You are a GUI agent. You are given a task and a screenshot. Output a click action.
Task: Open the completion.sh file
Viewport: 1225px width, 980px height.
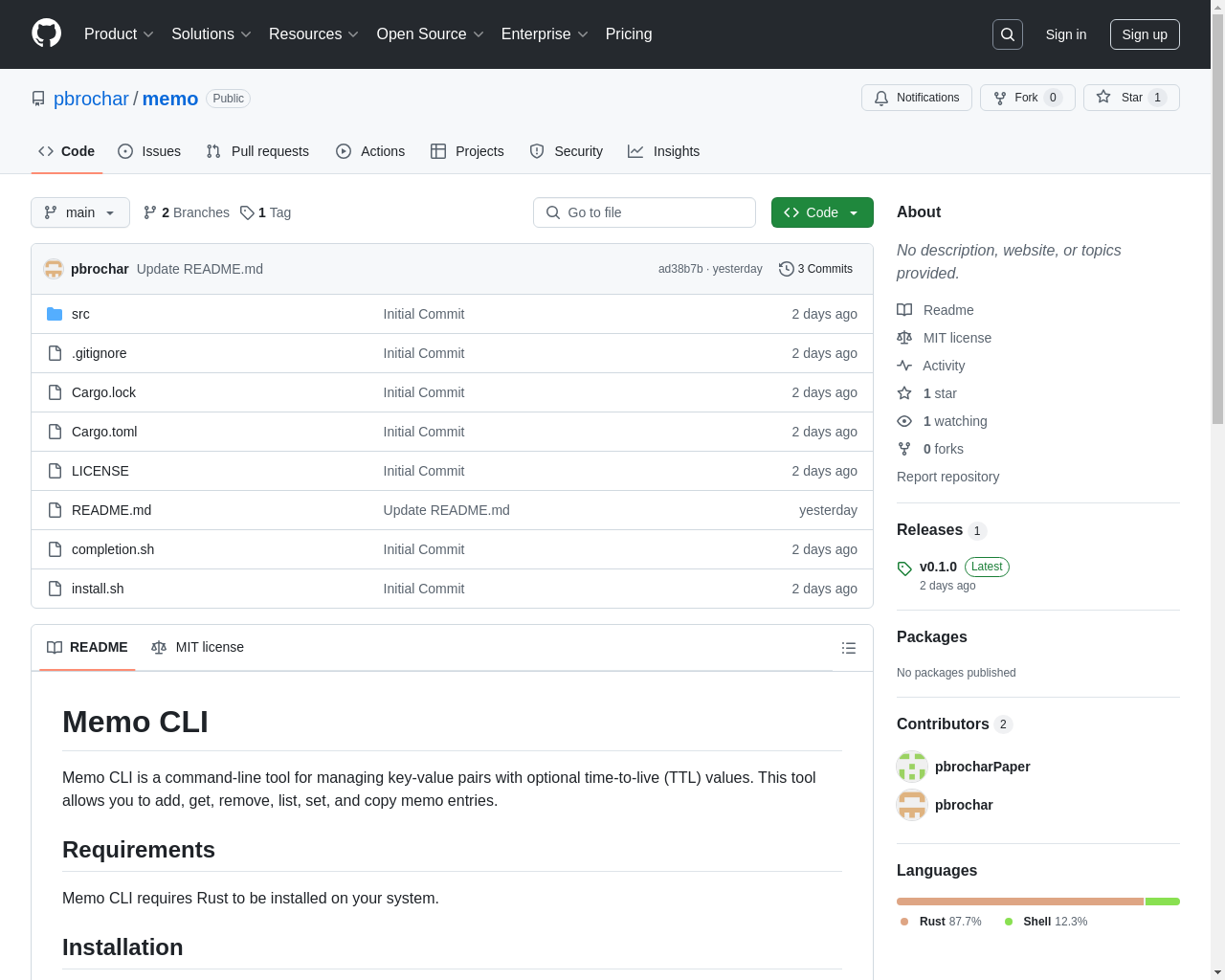click(113, 549)
